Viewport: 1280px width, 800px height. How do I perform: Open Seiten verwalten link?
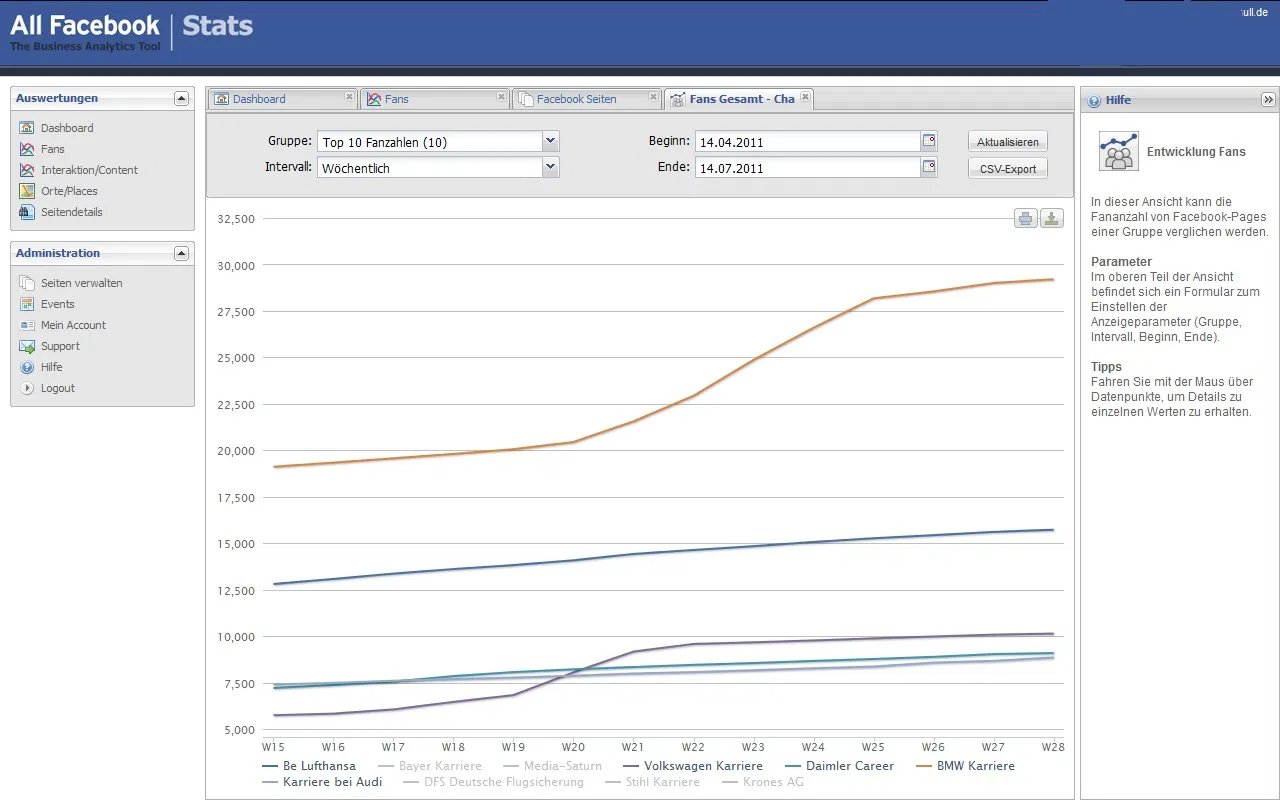(x=81, y=283)
